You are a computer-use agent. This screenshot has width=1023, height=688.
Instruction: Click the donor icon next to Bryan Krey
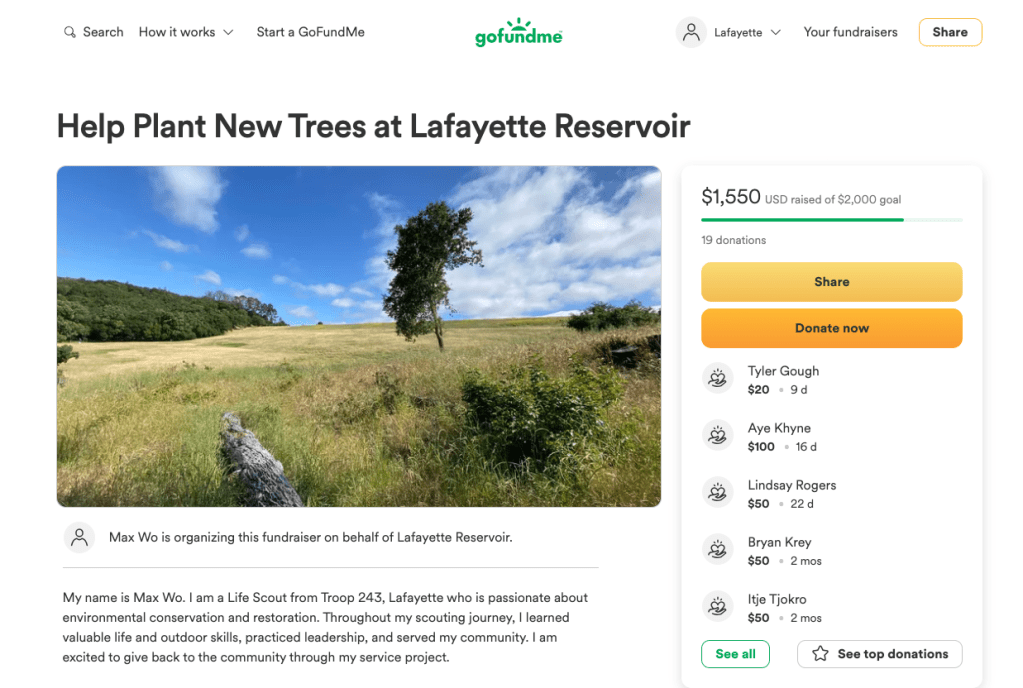point(717,549)
